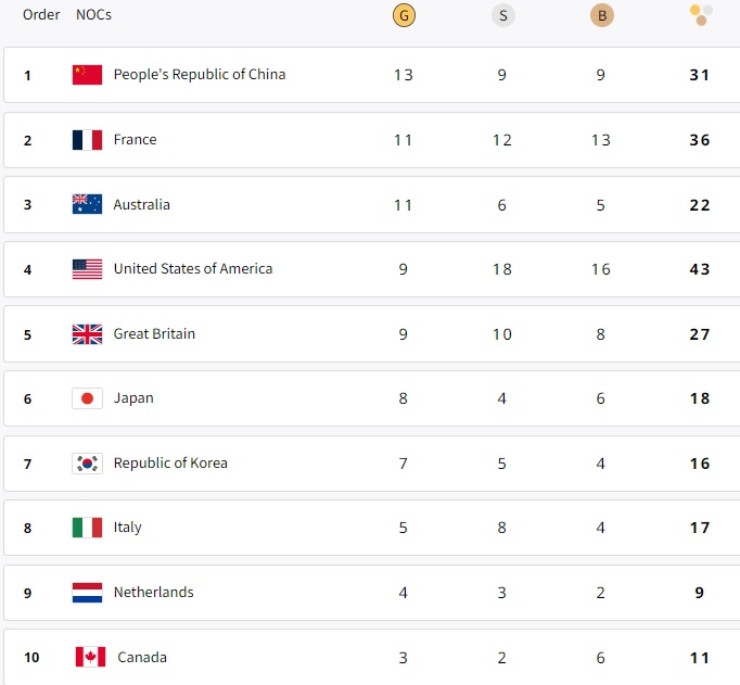Click United States total count 43
Screen dimensions: 740x685
coord(700,269)
